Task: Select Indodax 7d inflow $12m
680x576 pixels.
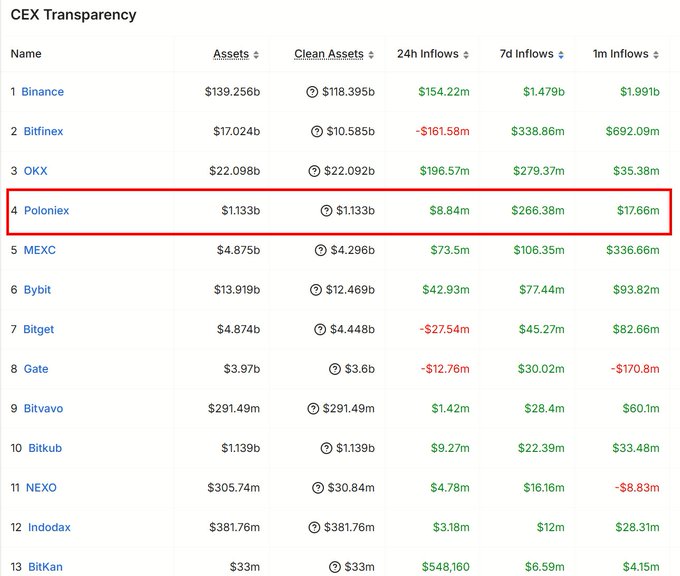Action: (x=551, y=527)
